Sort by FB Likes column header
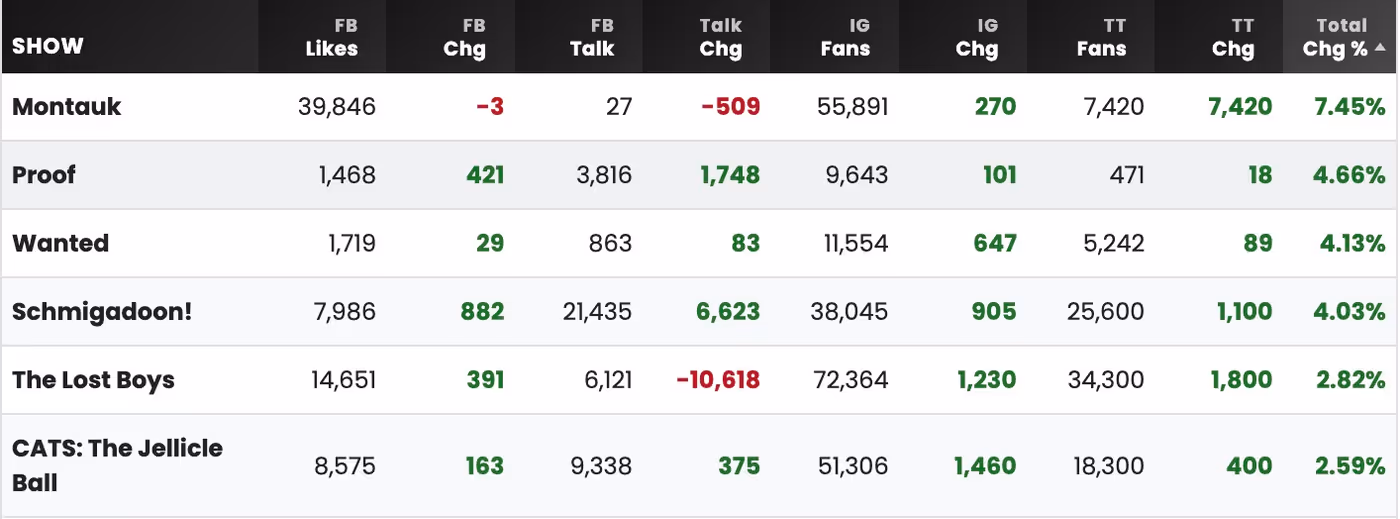1400x519 pixels. tap(332, 37)
